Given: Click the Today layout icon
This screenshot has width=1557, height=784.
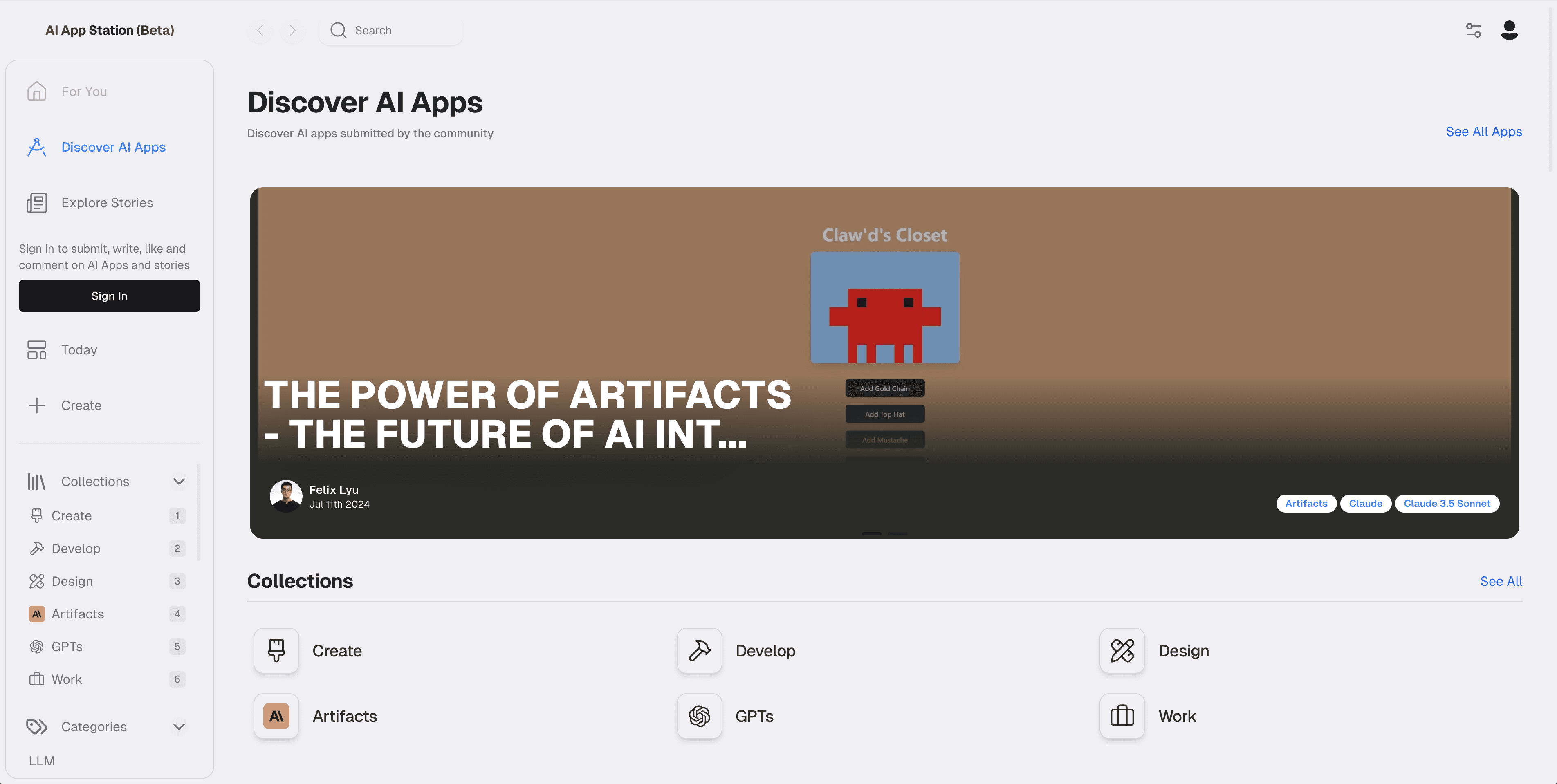Looking at the screenshot, I should coord(36,349).
